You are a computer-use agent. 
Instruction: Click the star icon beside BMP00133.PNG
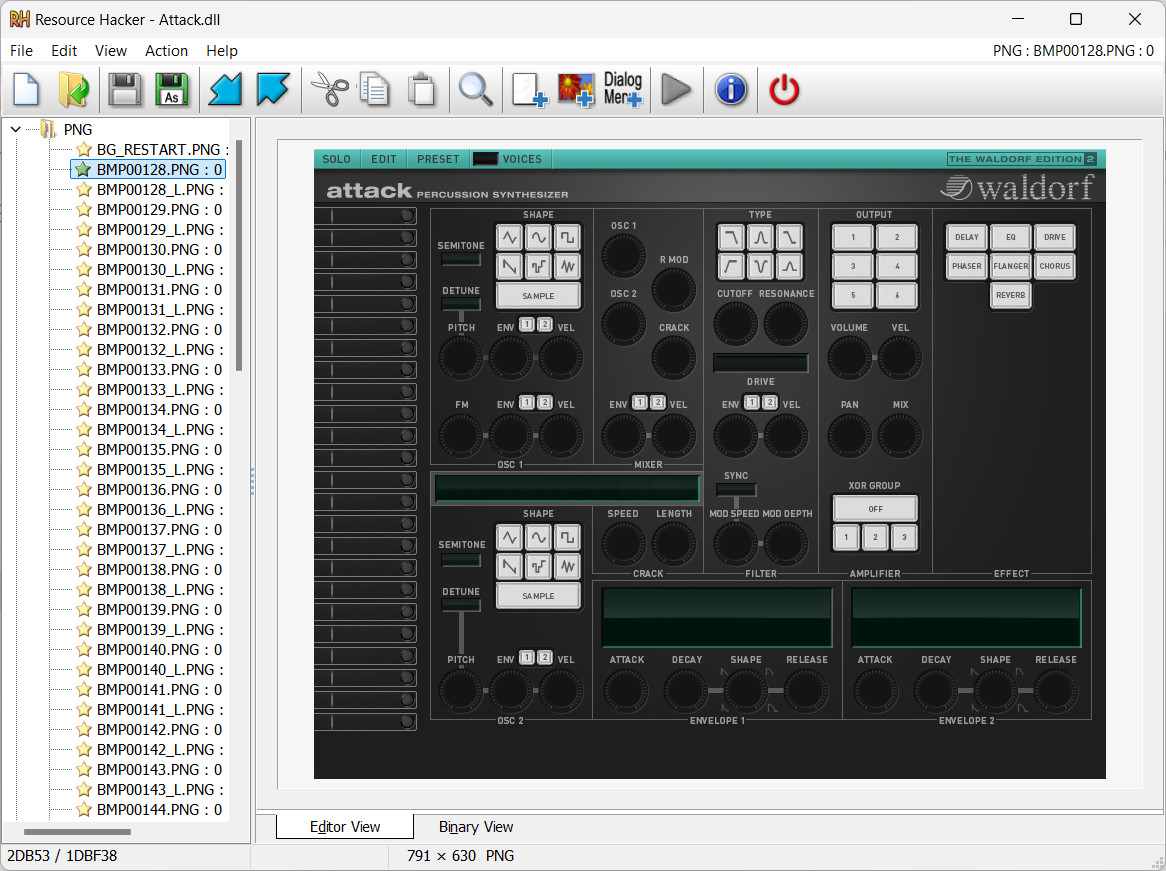(84, 370)
